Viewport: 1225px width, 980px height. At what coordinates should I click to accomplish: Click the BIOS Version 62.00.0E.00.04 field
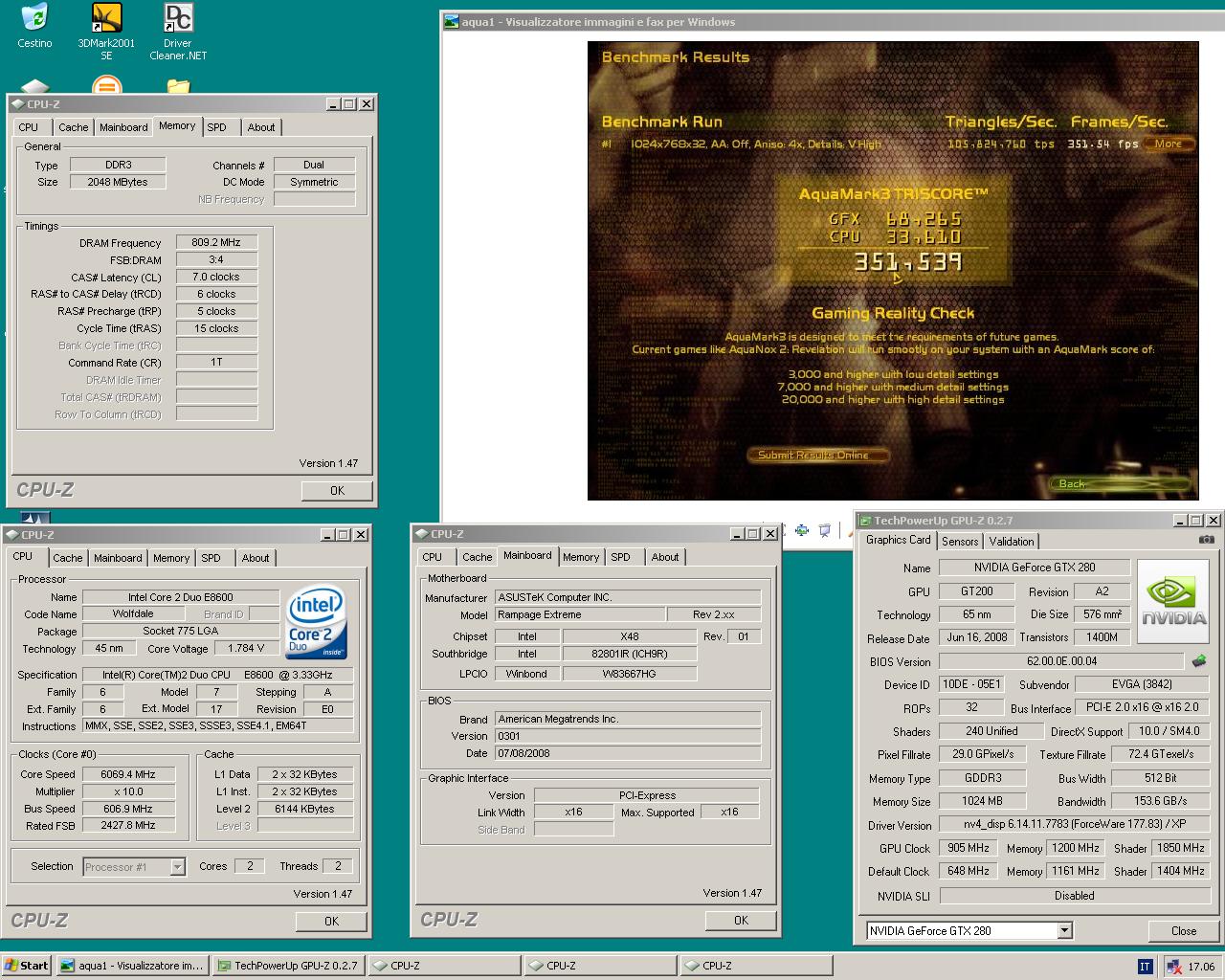pyautogui.click(x=1061, y=661)
